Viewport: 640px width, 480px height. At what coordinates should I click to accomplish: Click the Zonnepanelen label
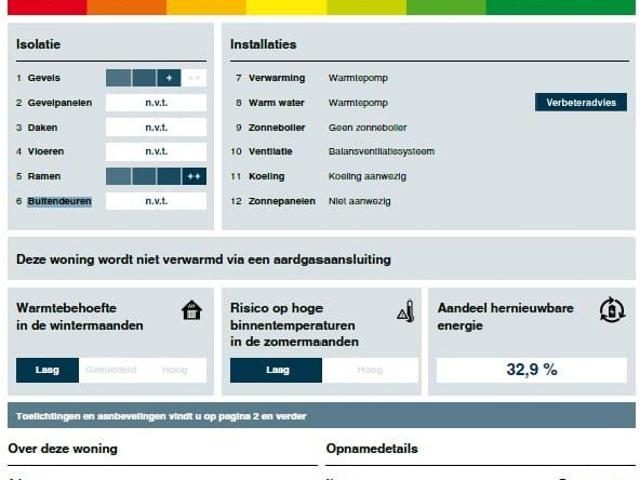point(282,201)
